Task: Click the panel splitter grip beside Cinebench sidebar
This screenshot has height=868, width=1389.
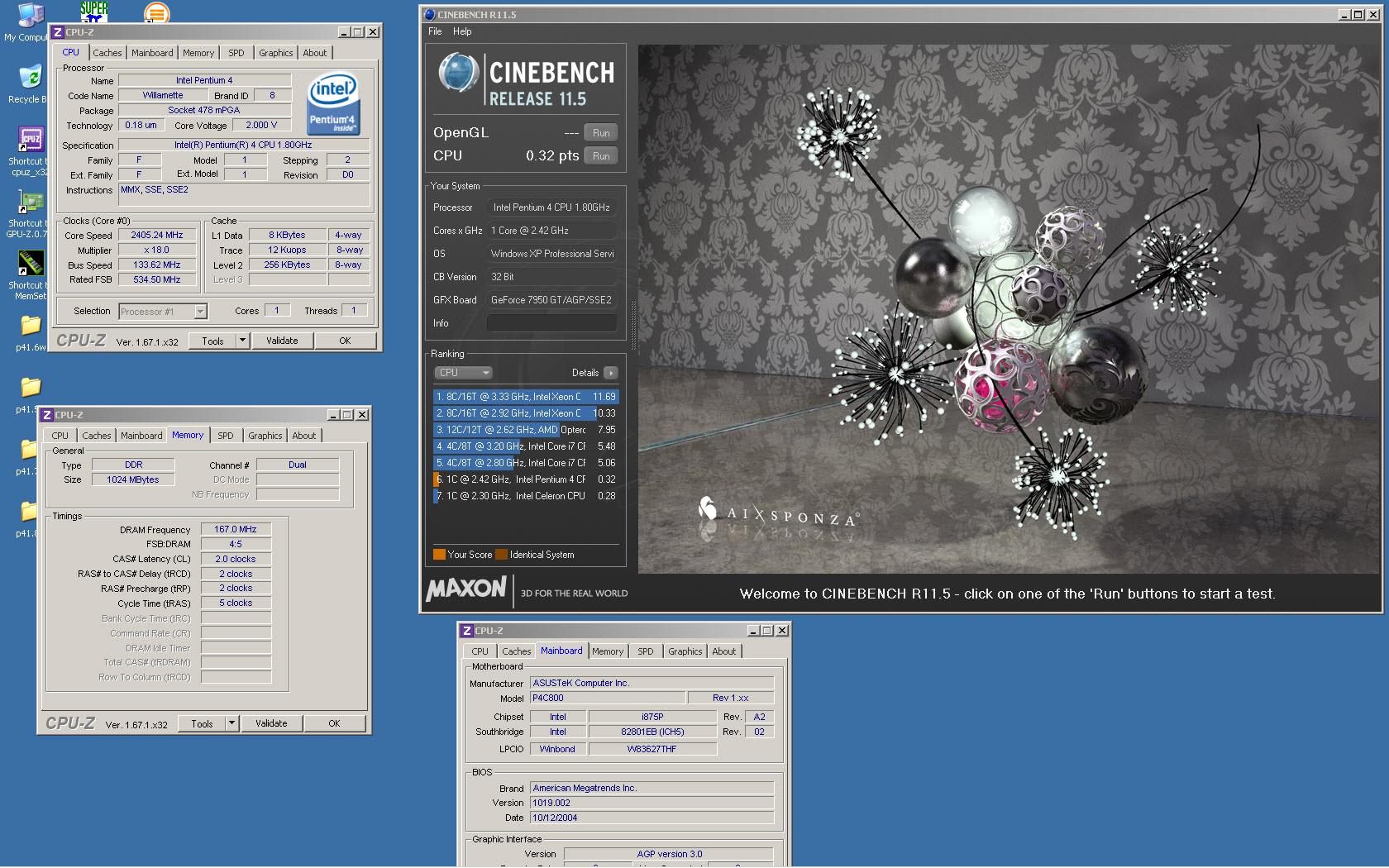Action: coord(633,327)
